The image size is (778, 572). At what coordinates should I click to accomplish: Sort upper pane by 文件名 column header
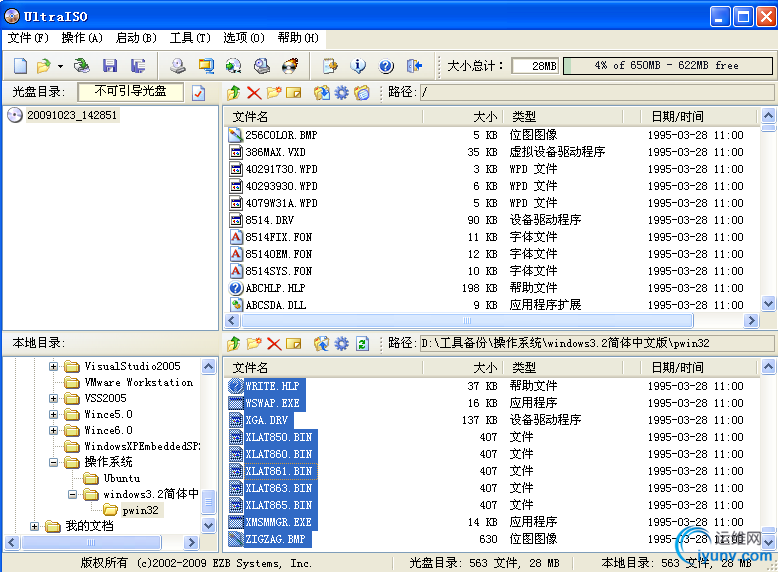click(323, 117)
